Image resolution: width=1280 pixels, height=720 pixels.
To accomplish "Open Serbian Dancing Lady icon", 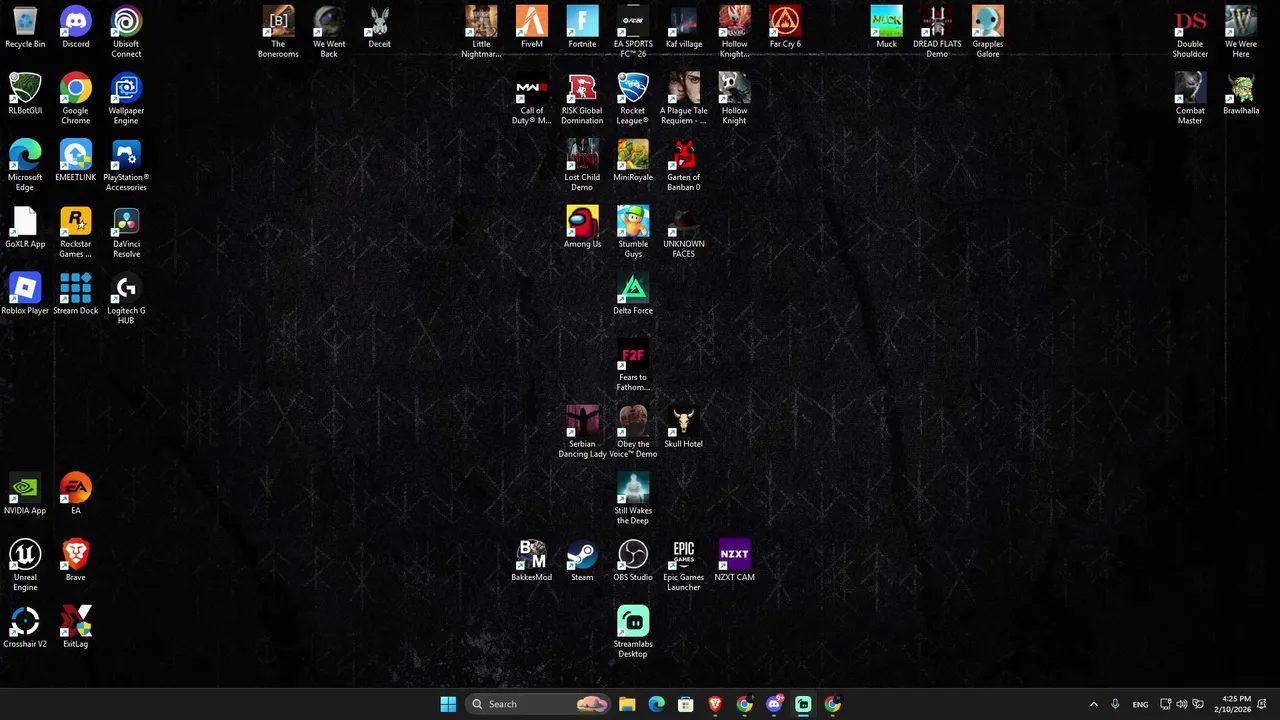I will click(582, 433).
